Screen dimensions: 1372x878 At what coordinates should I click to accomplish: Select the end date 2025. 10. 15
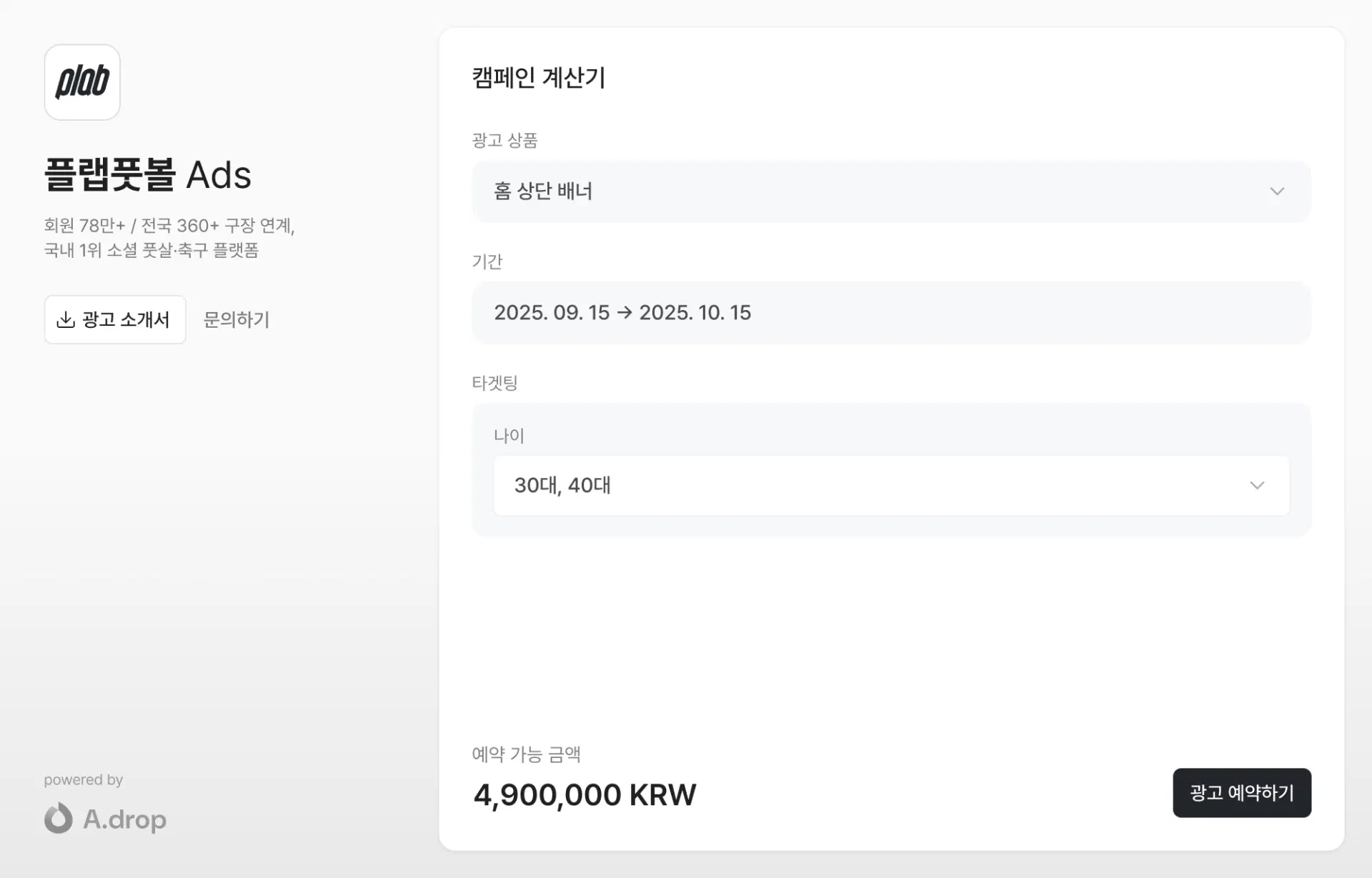[695, 313]
